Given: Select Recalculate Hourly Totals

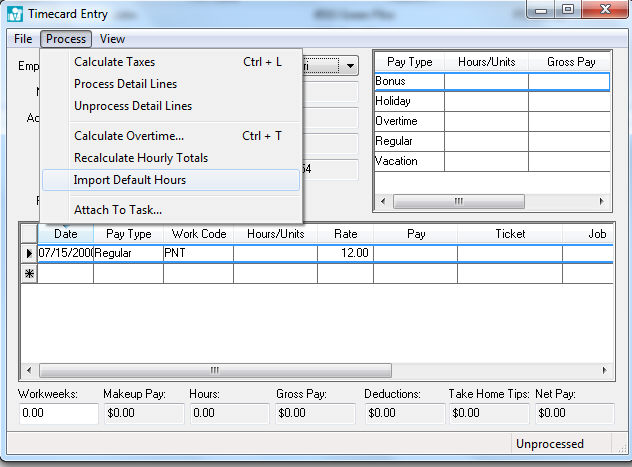Looking at the screenshot, I should coord(140,158).
